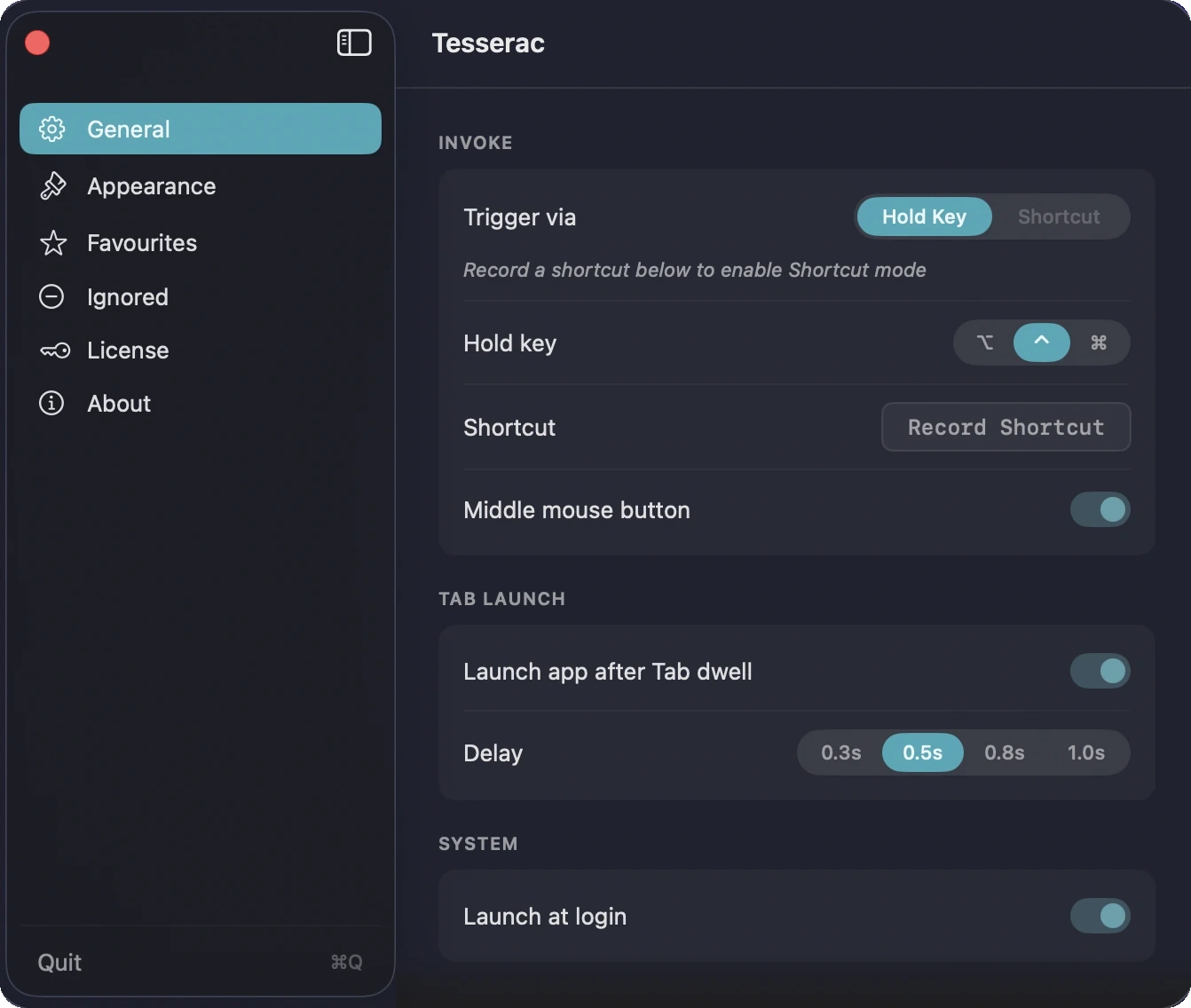
Task: Set delay to 0.5s
Action: point(923,752)
